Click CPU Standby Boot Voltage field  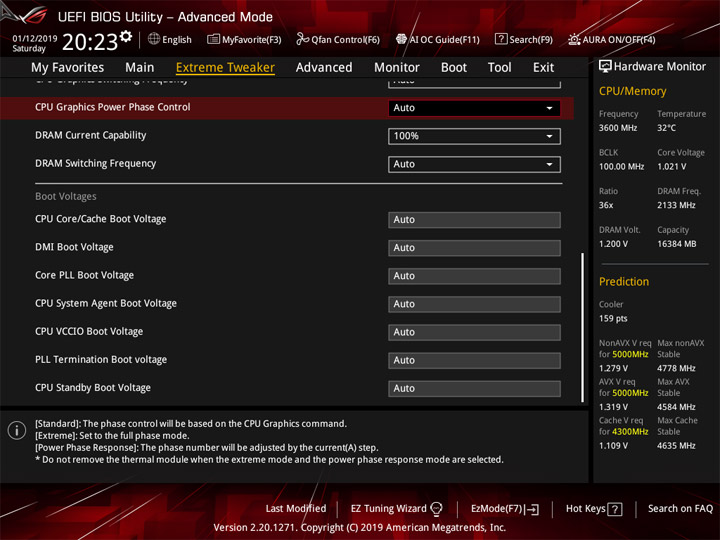click(x=474, y=388)
